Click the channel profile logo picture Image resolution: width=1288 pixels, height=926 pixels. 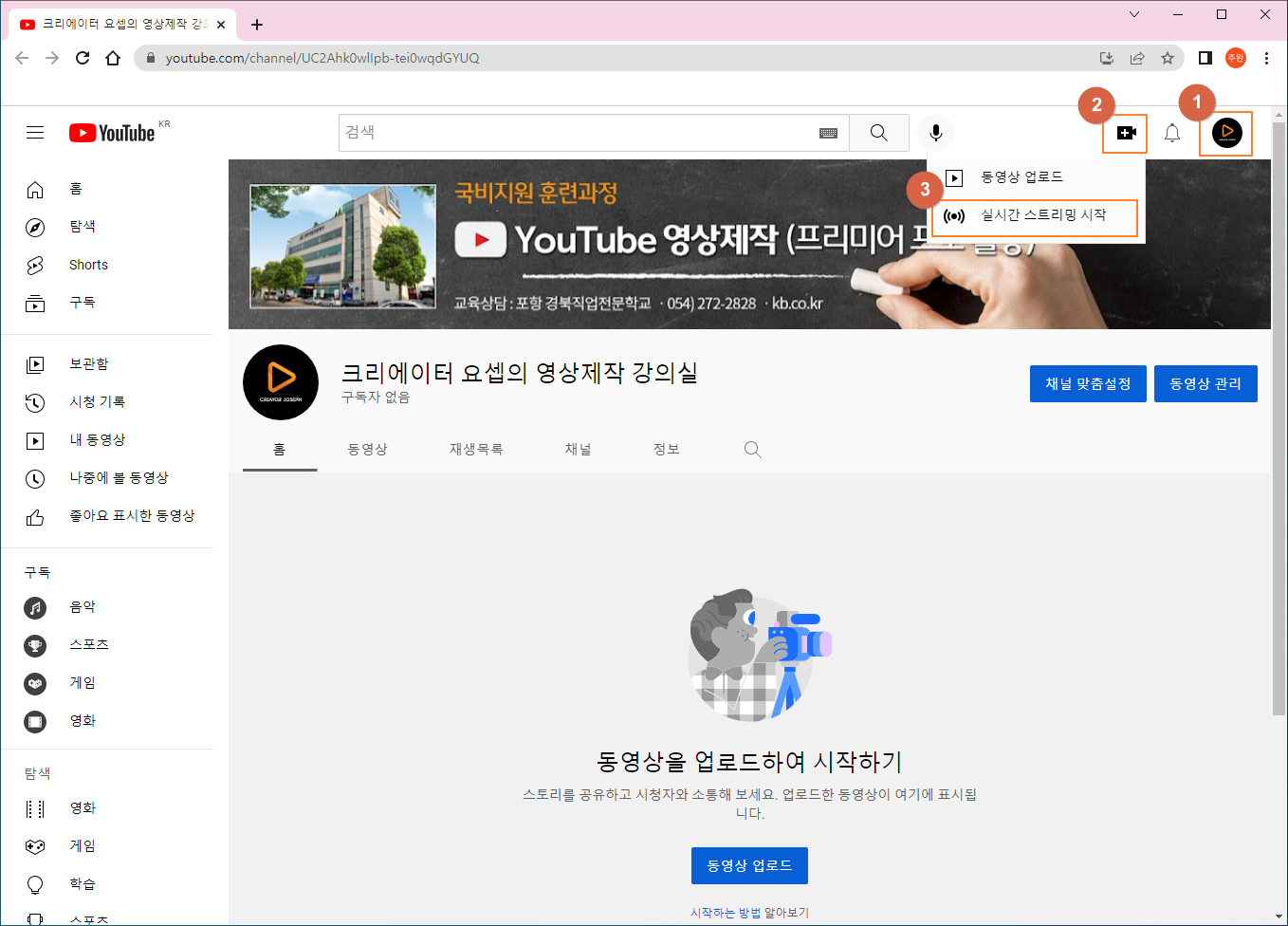point(281,382)
